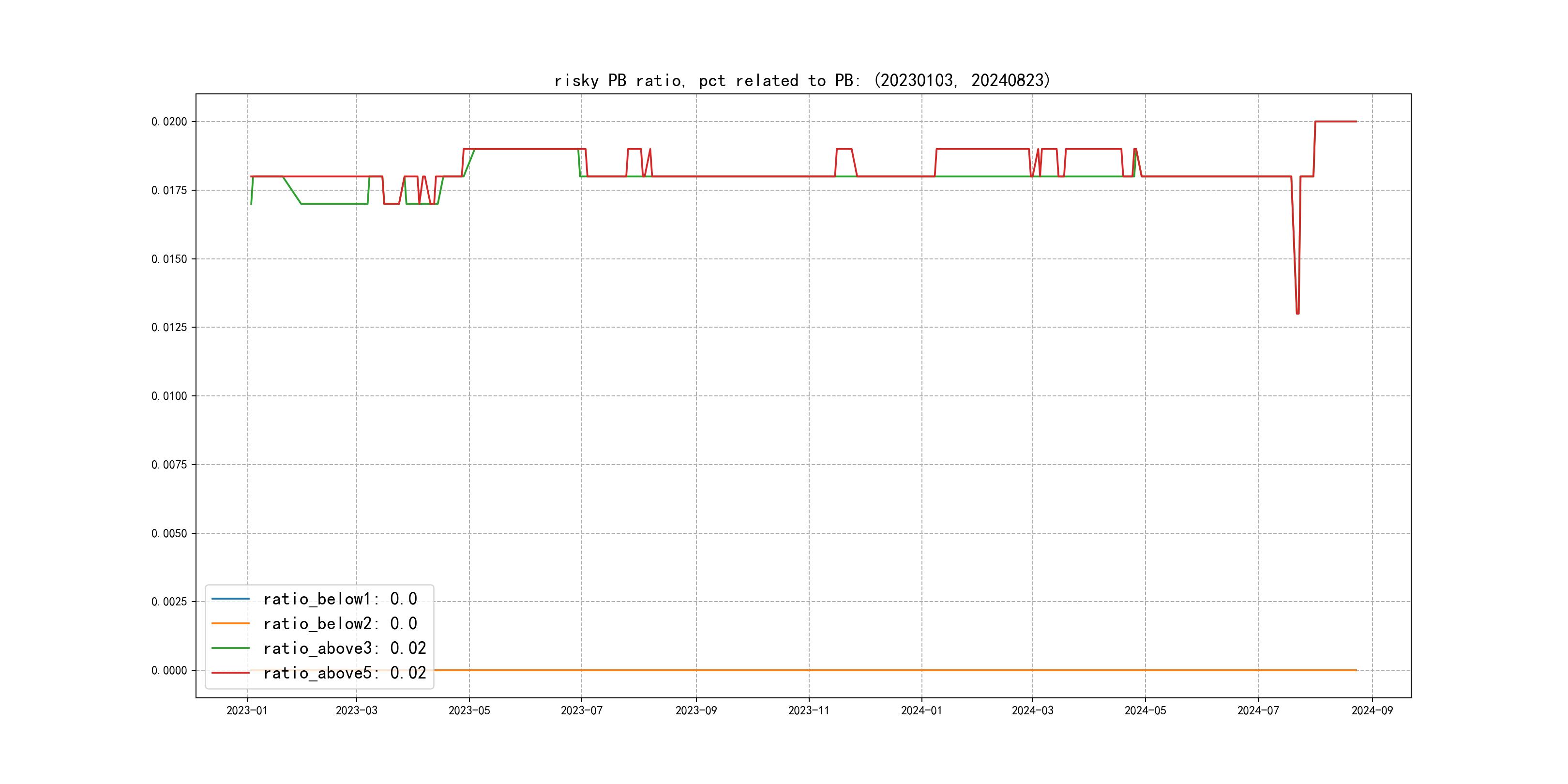The image size is (1568, 784).
Task: Click the 0.0000 y-axis label
Action: coord(169,670)
